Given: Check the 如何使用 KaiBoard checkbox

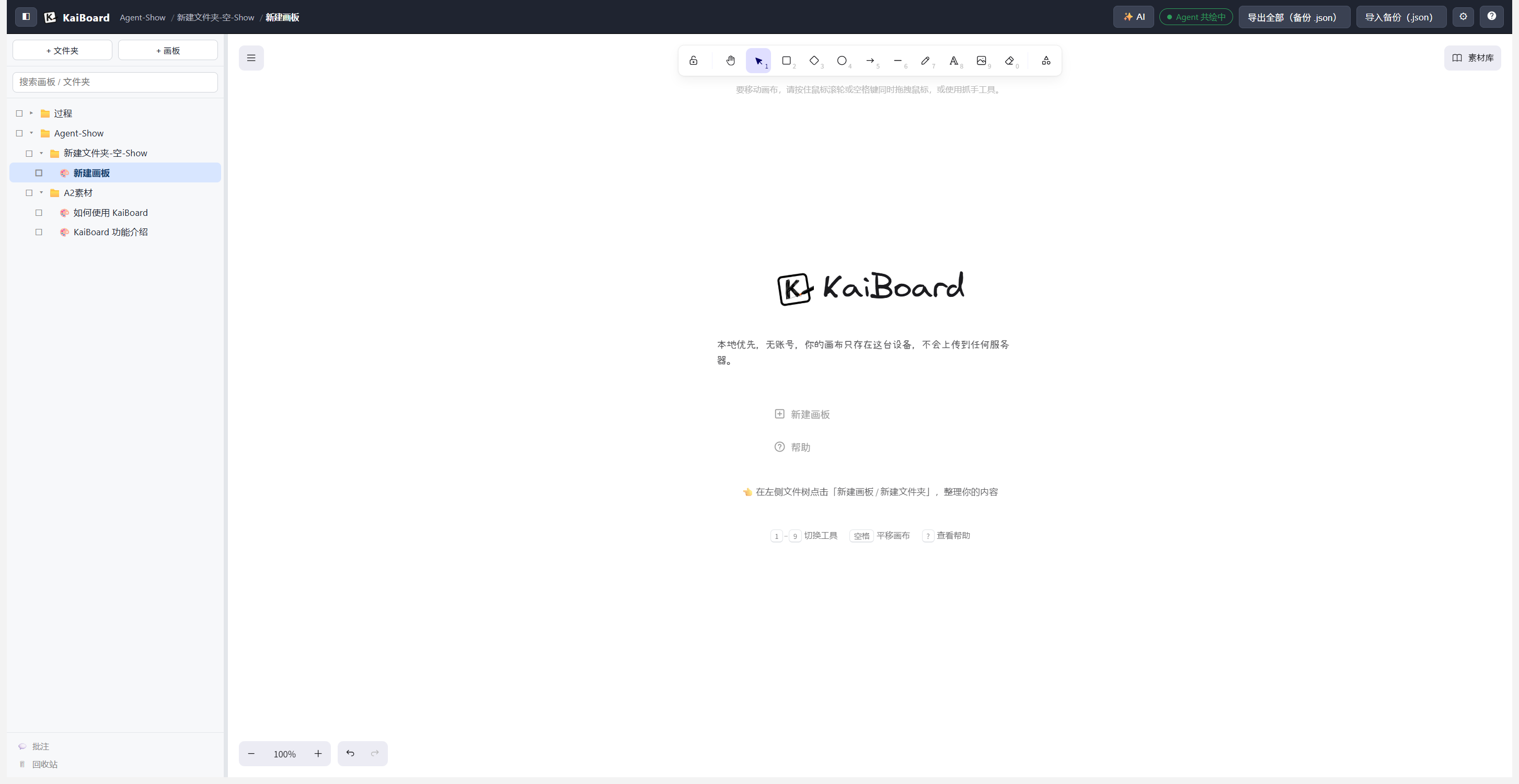Looking at the screenshot, I should point(39,213).
